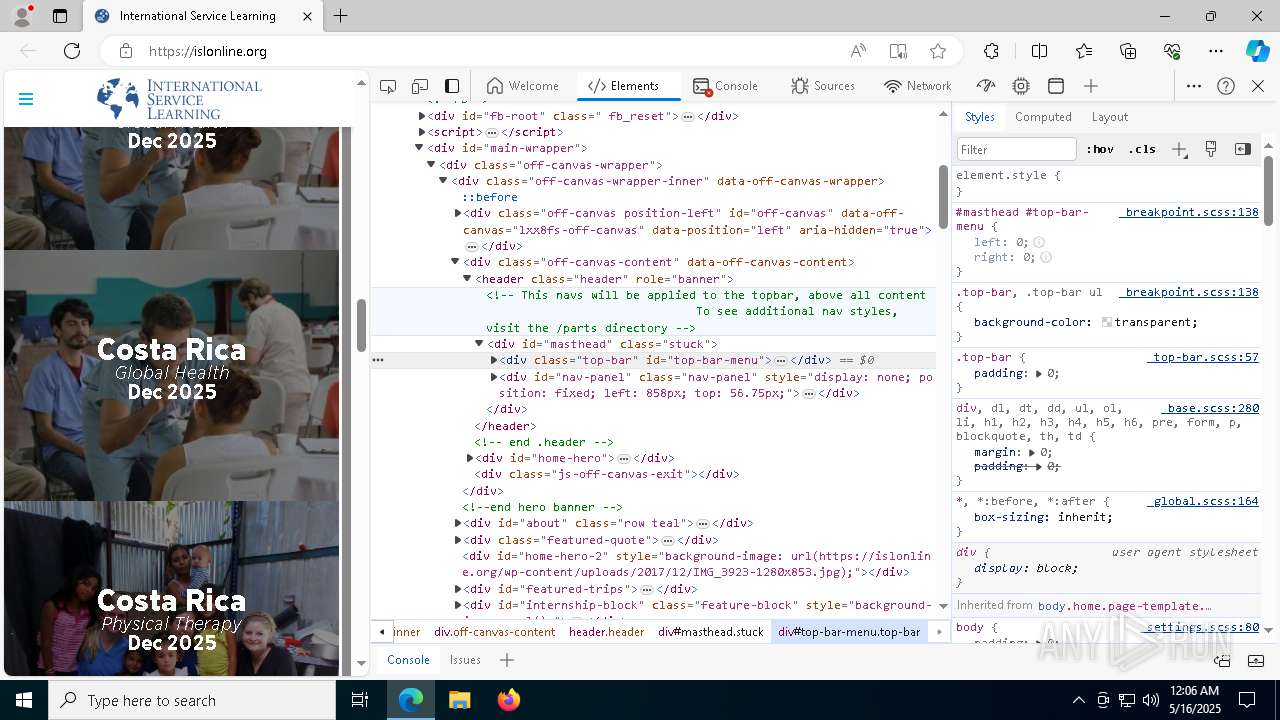Screen dimensions: 1280x720
Task: Open Copilot icon in Edge
Action: click(x=1257, y=51)
